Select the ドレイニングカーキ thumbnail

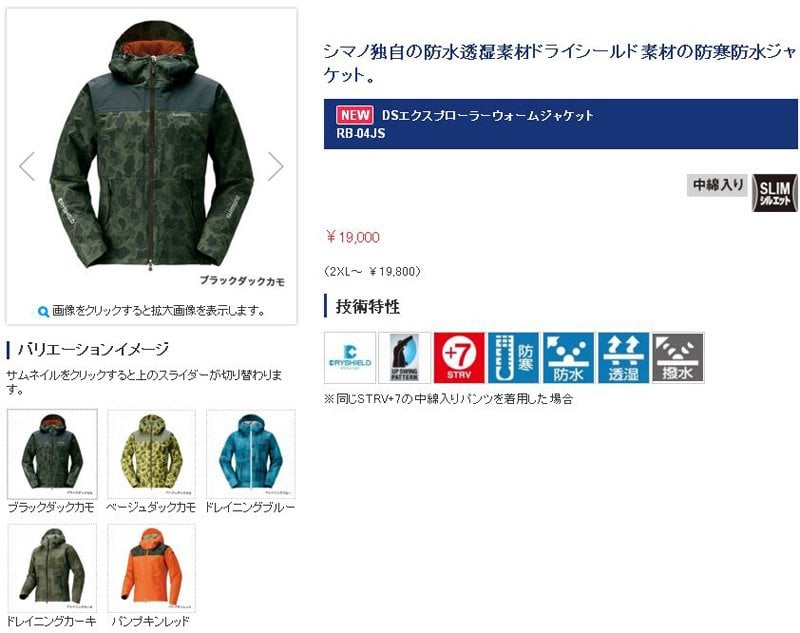(x=52, y=568)
